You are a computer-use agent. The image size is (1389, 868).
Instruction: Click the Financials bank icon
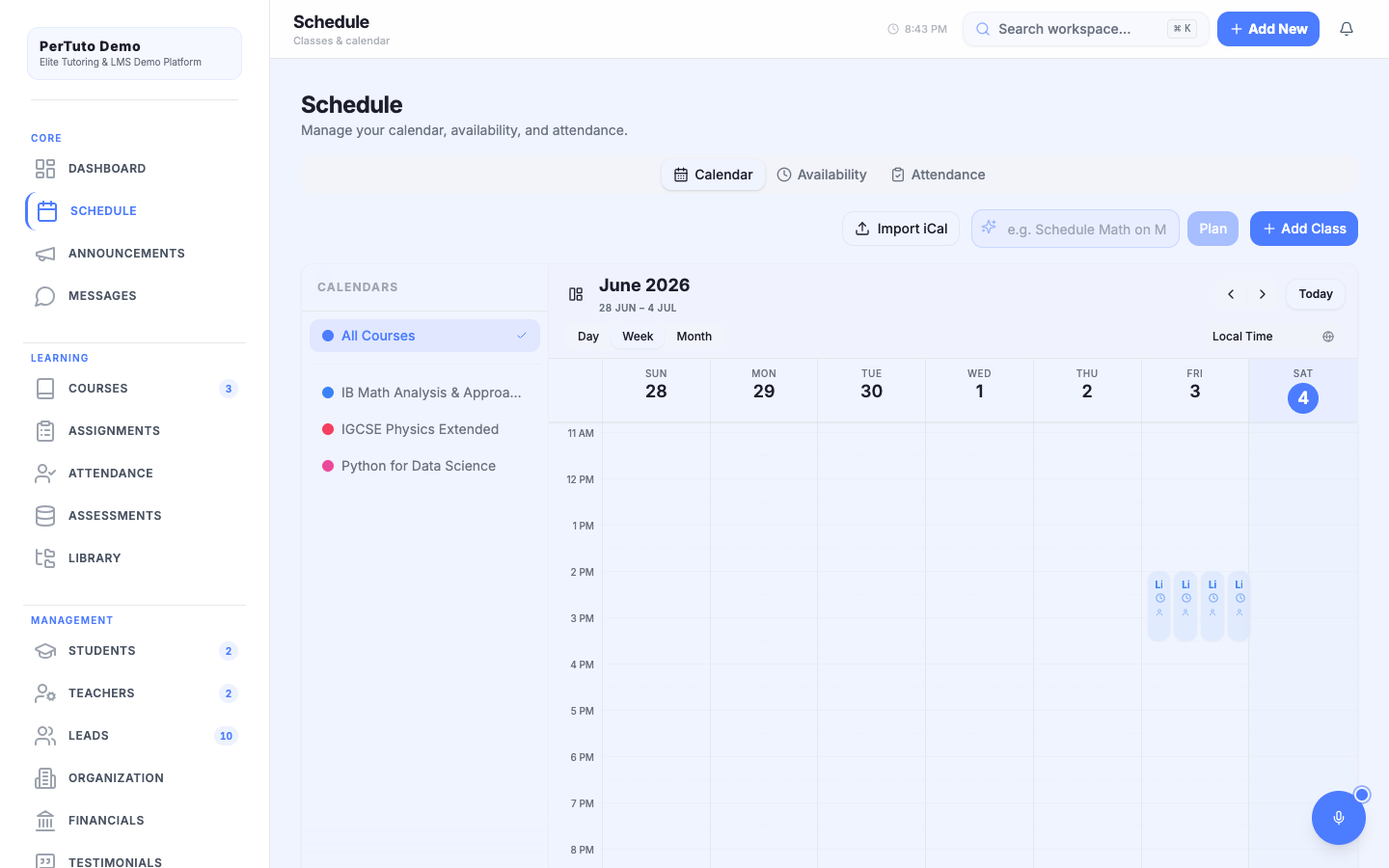point(45,821)
